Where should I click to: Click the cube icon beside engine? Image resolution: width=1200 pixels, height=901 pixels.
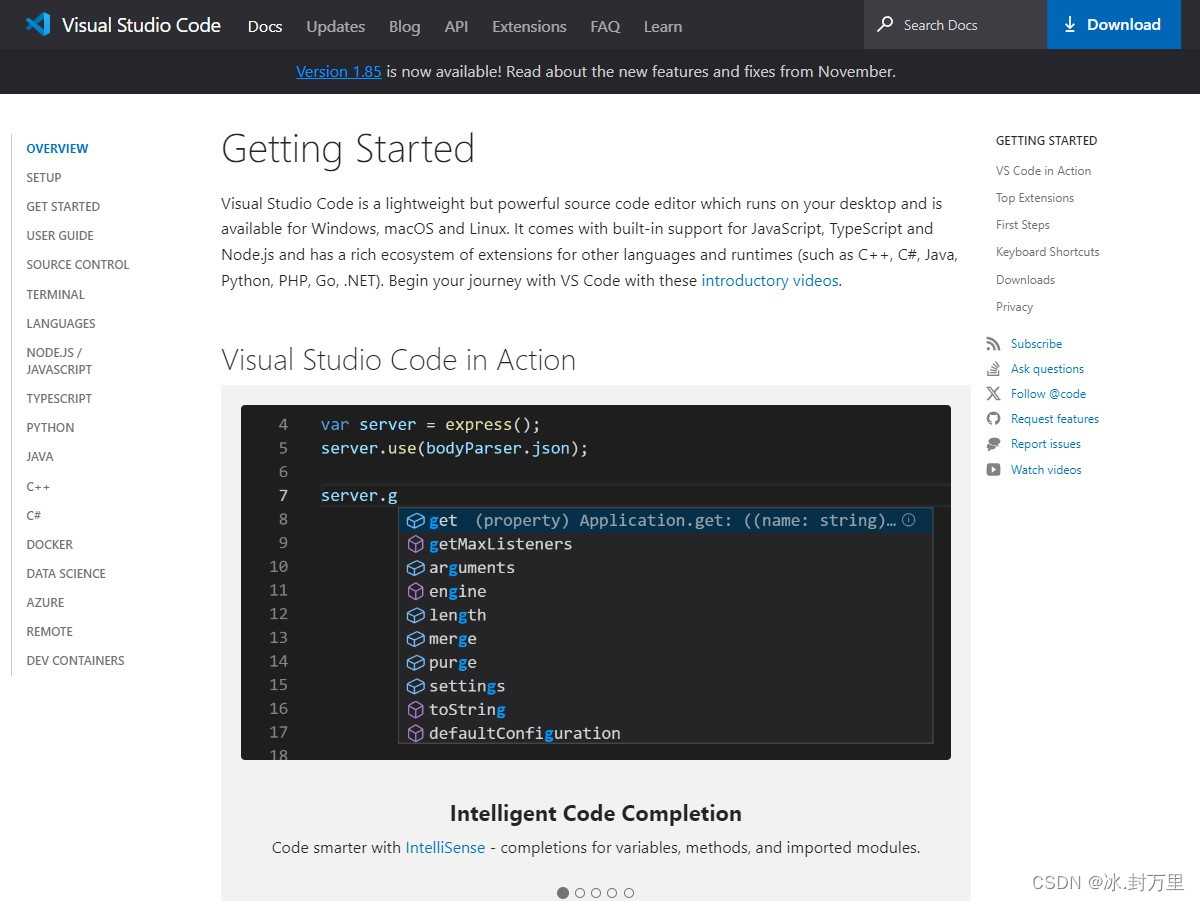[416, 591]
